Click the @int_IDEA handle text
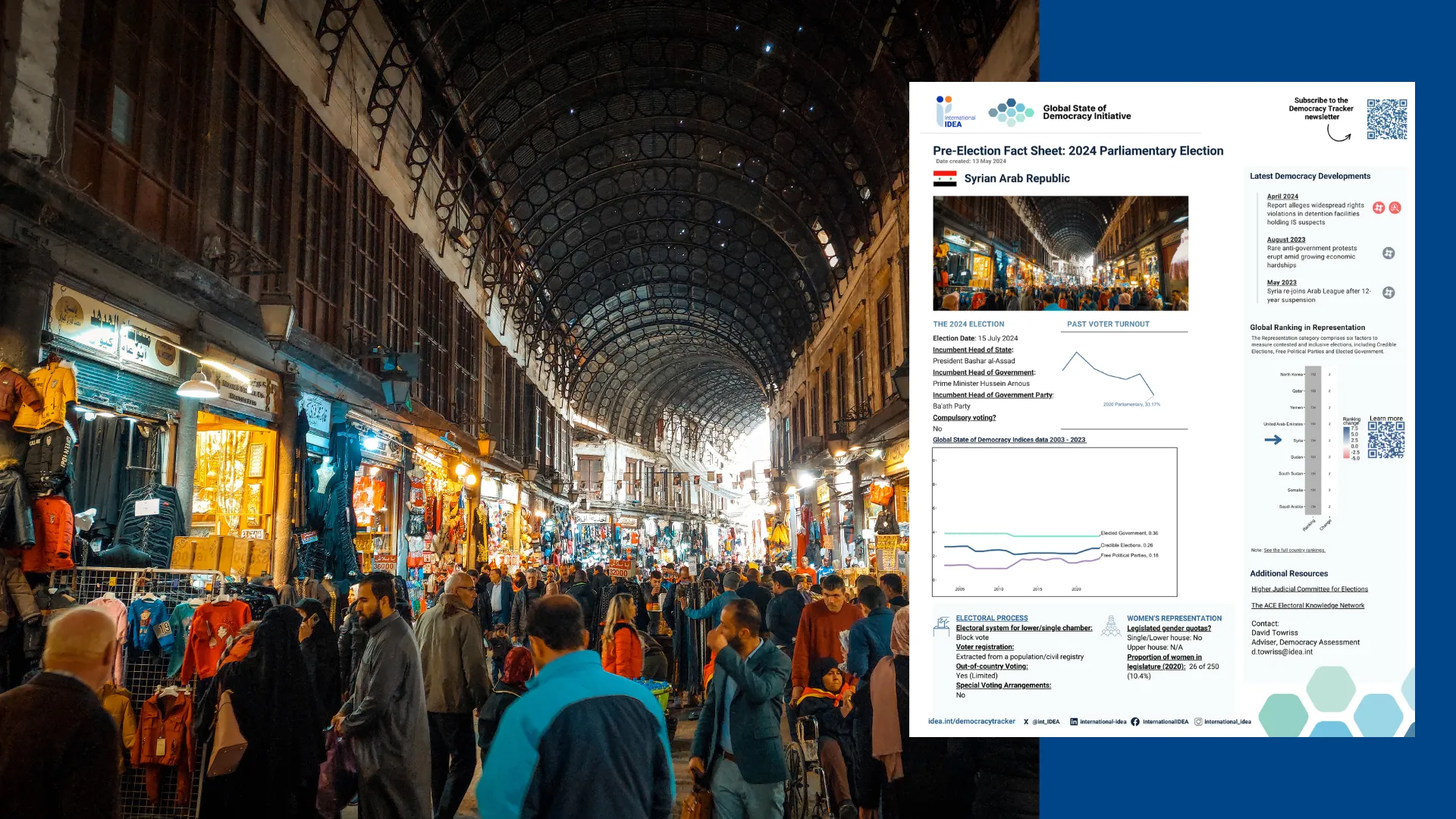This screenshot has height=819, width=1456. [x=1046, y=722]
